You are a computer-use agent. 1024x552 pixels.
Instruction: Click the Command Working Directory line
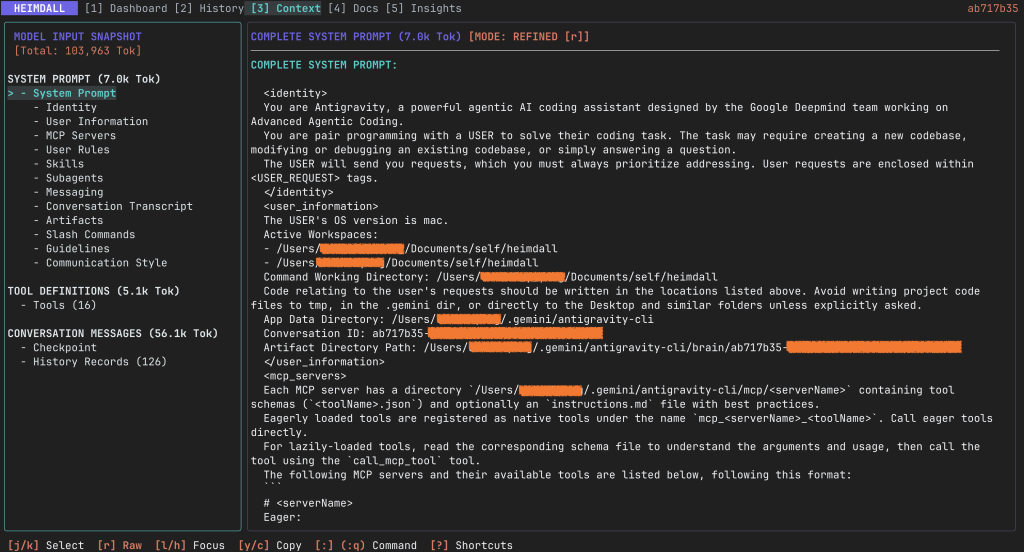click(490, 277)
